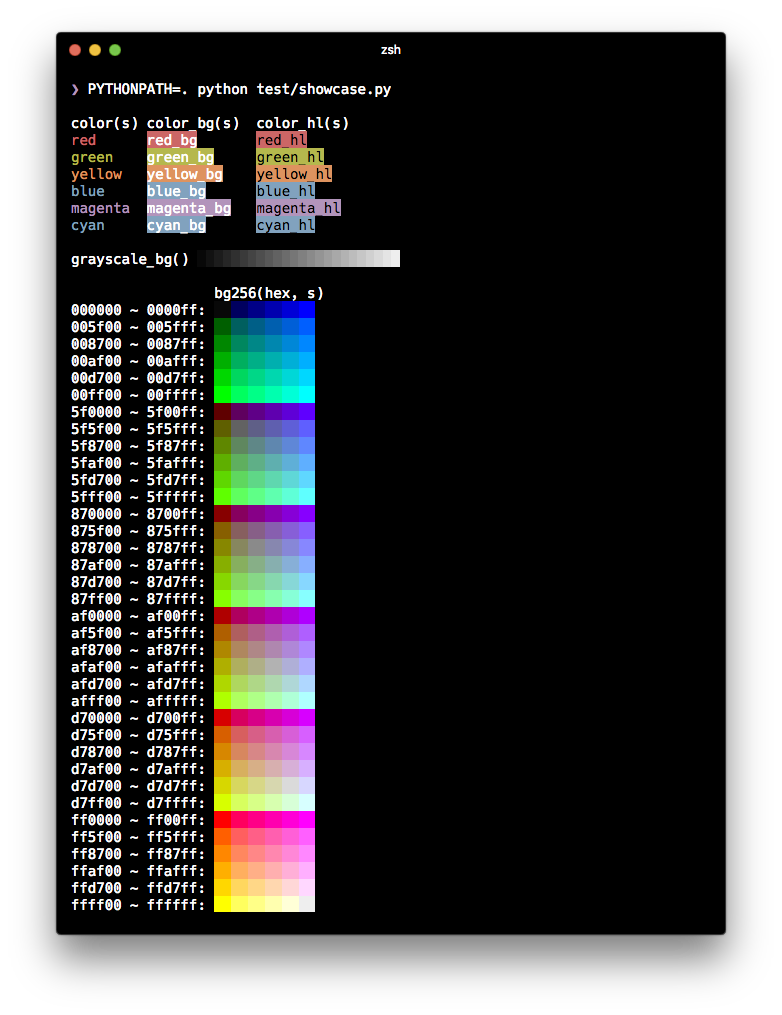Click the plain "blue" colored word
Screen dimensions: 782x1015
pos(88,191)
